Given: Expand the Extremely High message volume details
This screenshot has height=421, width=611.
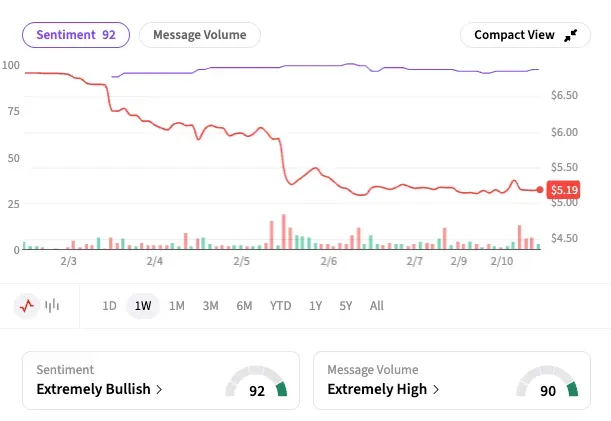Looking at the screenshot, I should [x=384, y=389].
